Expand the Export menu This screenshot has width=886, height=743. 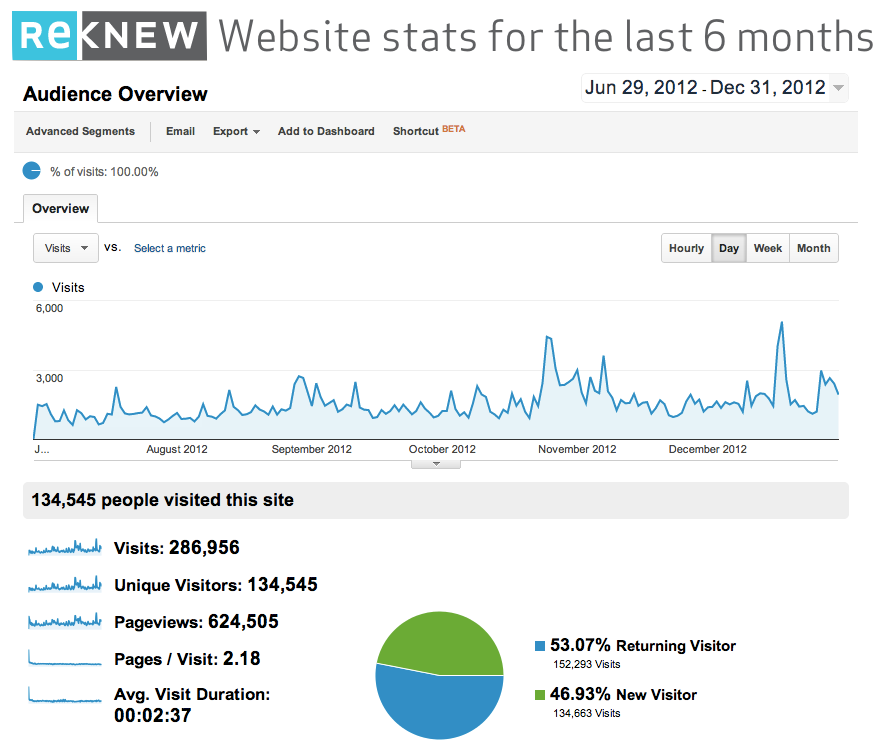pyautogui.click(x=236, y=131)
